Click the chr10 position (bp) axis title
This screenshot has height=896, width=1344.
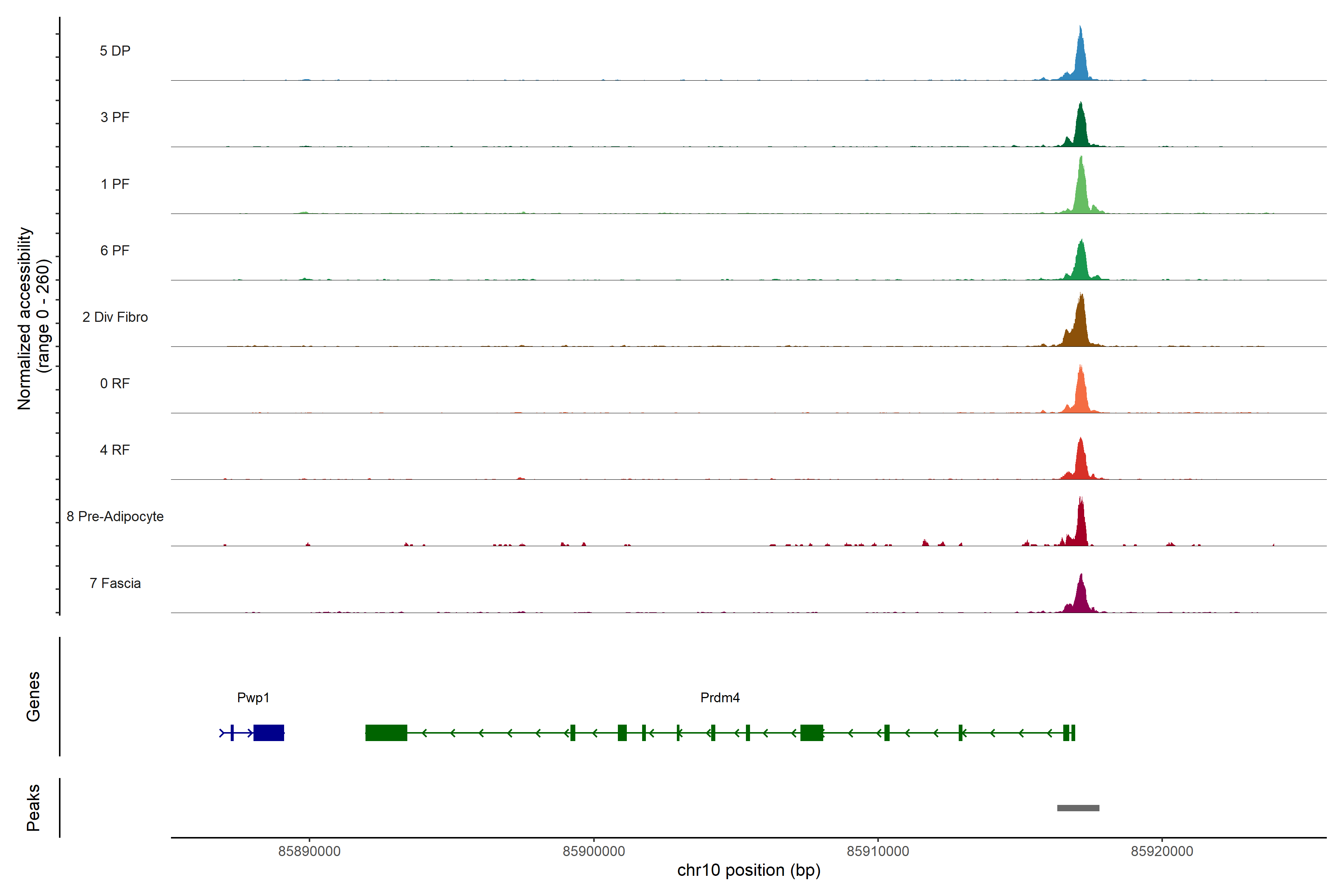(x=749, y=871)
